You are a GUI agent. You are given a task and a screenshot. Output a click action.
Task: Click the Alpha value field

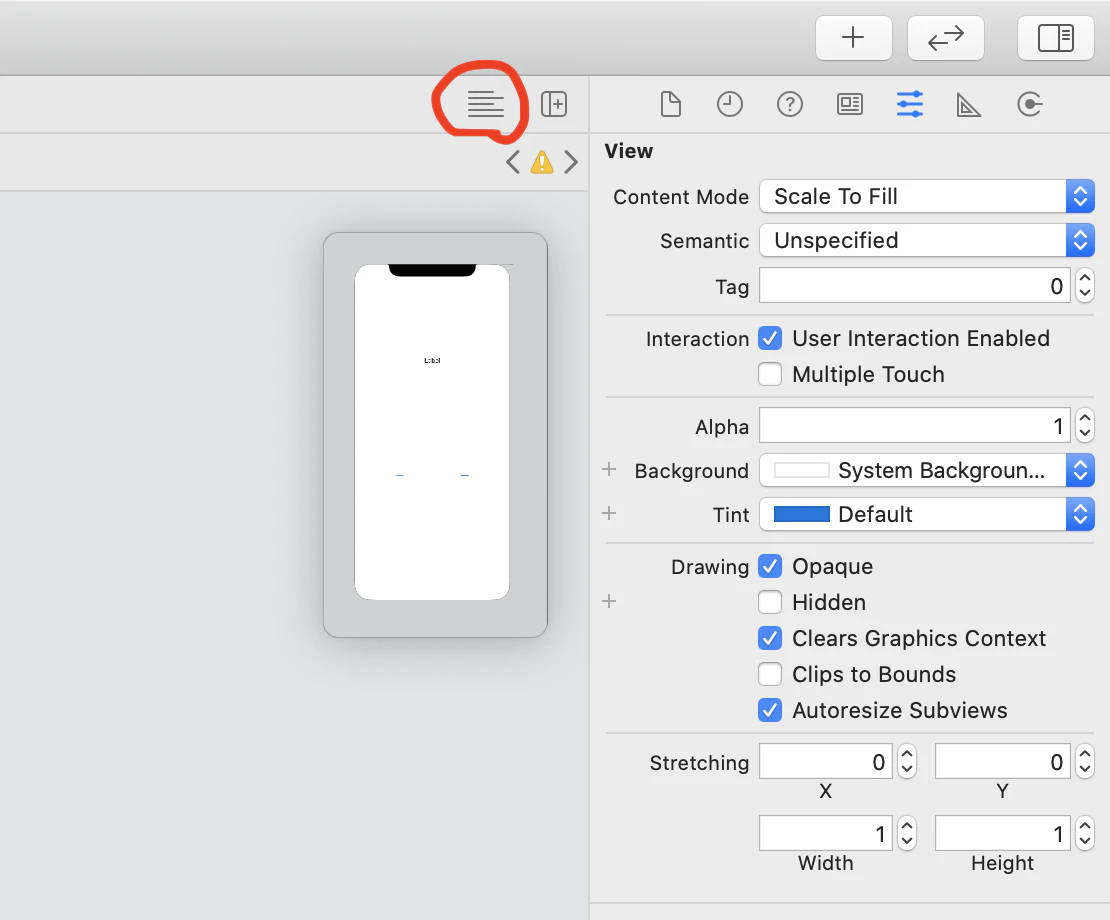coord(915,425)
